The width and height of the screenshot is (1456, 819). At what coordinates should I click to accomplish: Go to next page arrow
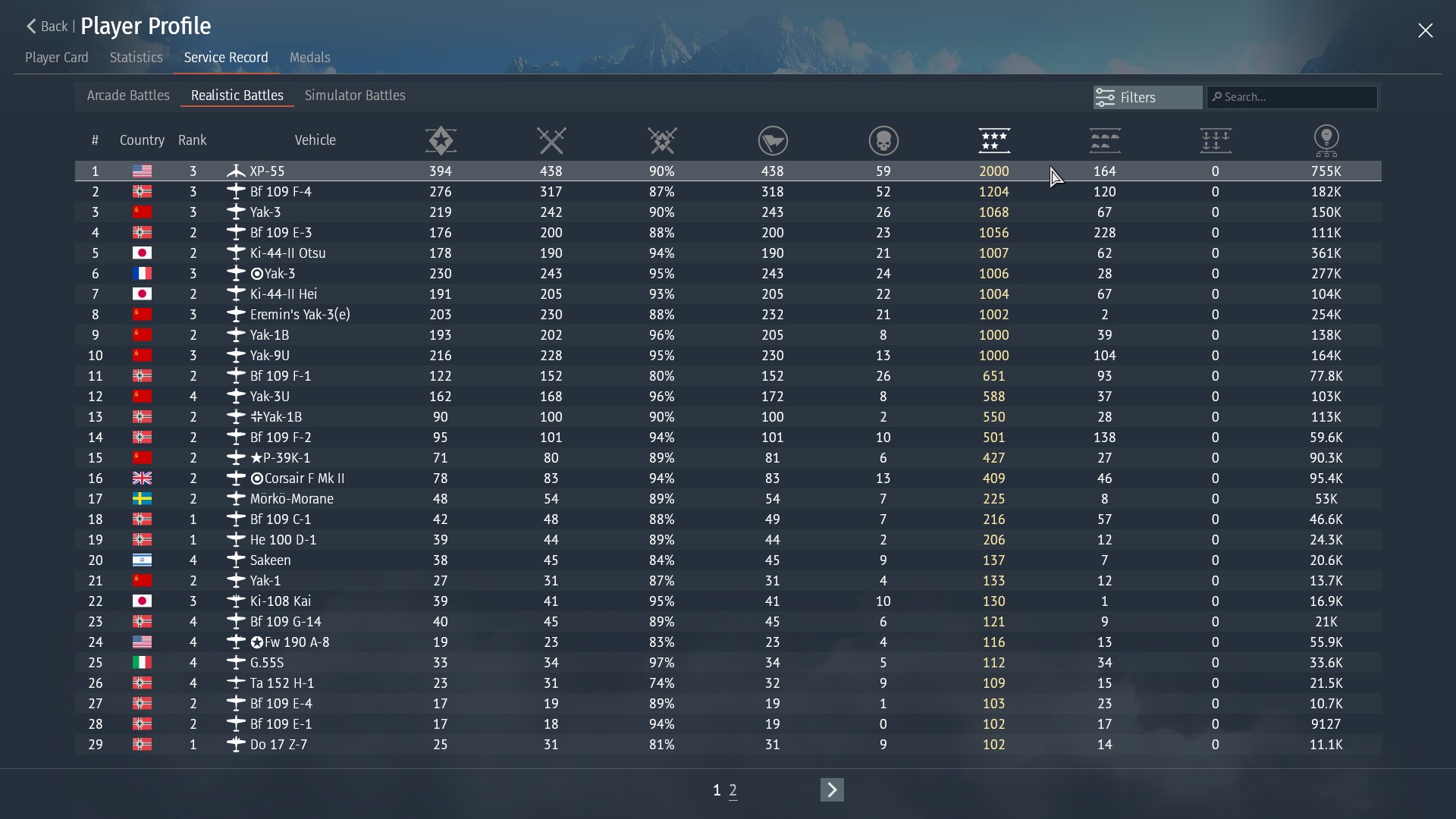tap(832, 790)
